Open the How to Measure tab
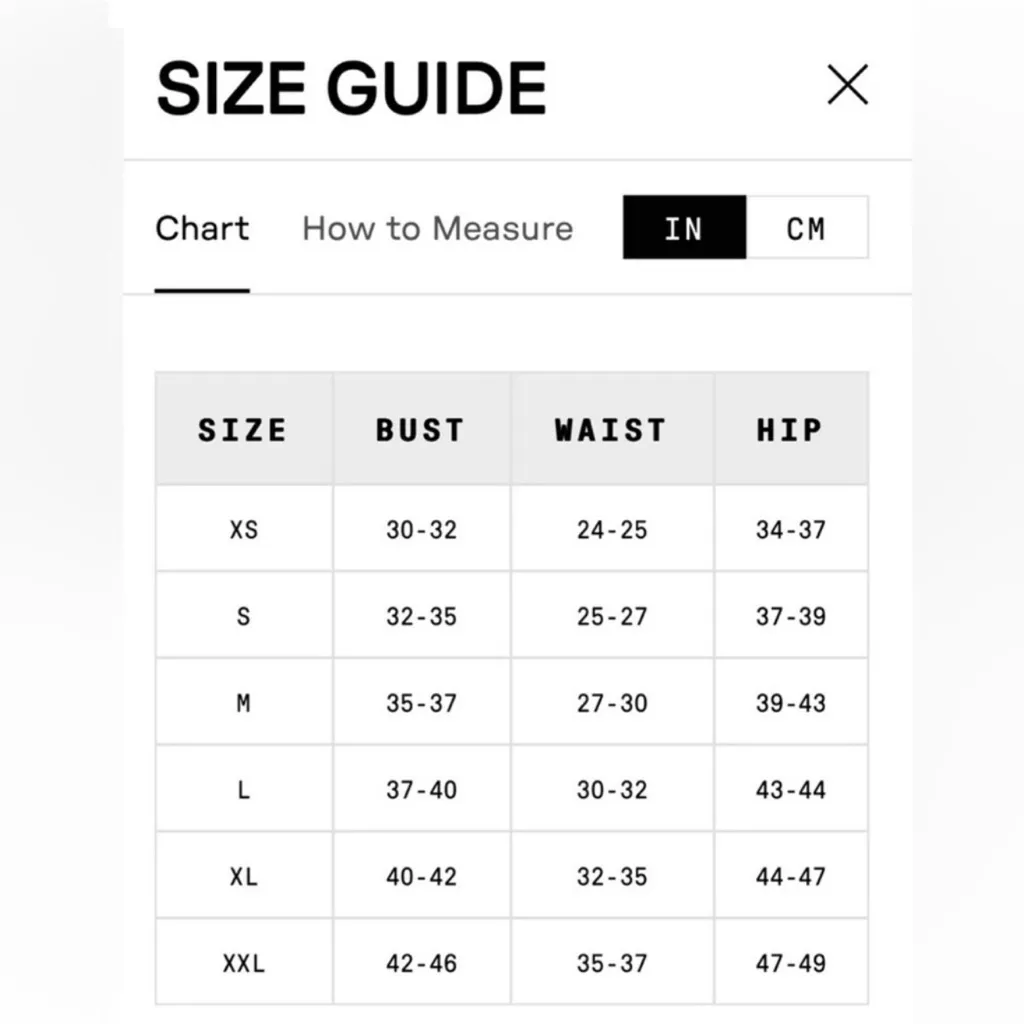1024x1024 pixels. click(437, 228)
